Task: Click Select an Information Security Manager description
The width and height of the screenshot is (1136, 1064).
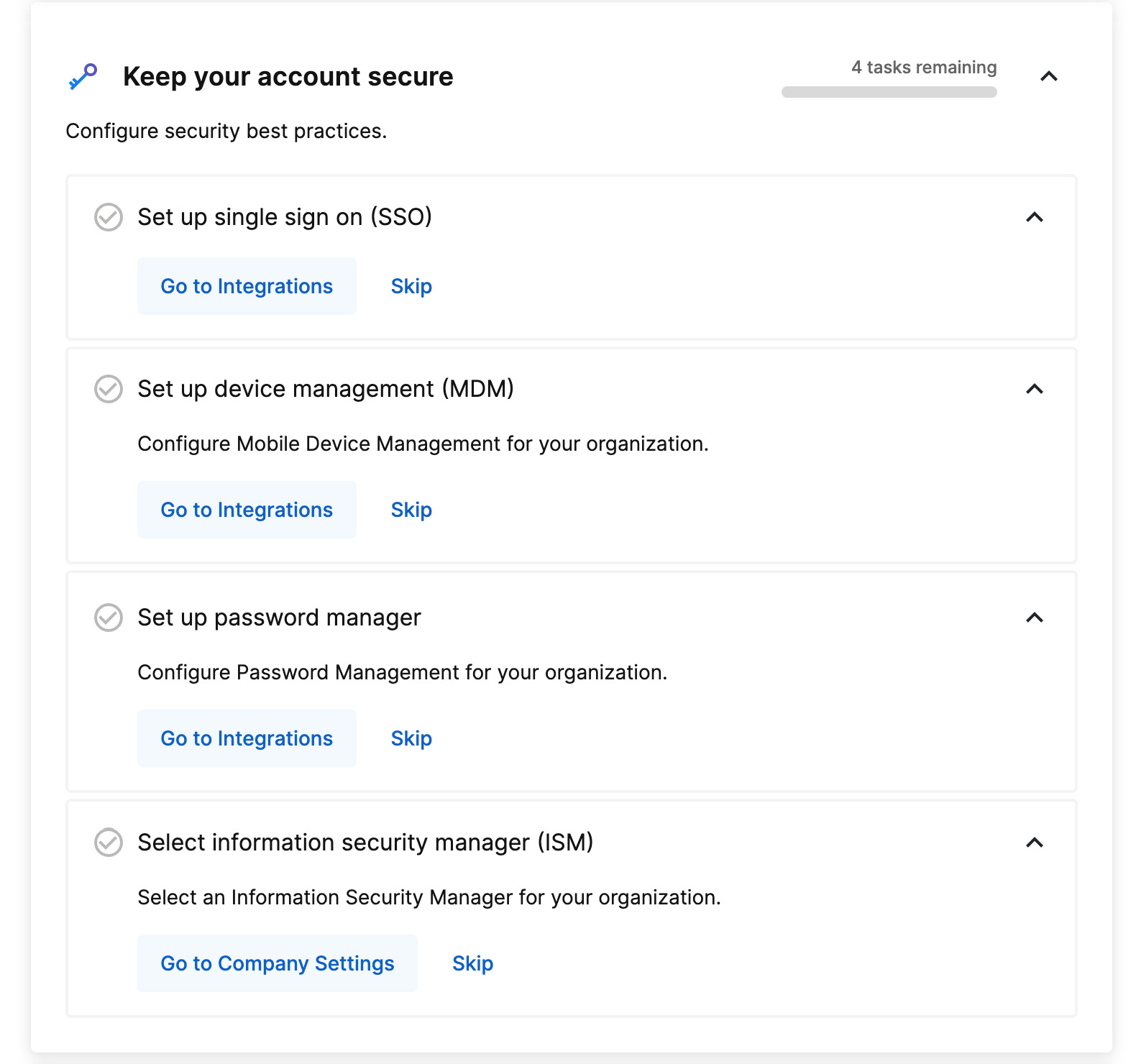Action: tap(429, 898)
